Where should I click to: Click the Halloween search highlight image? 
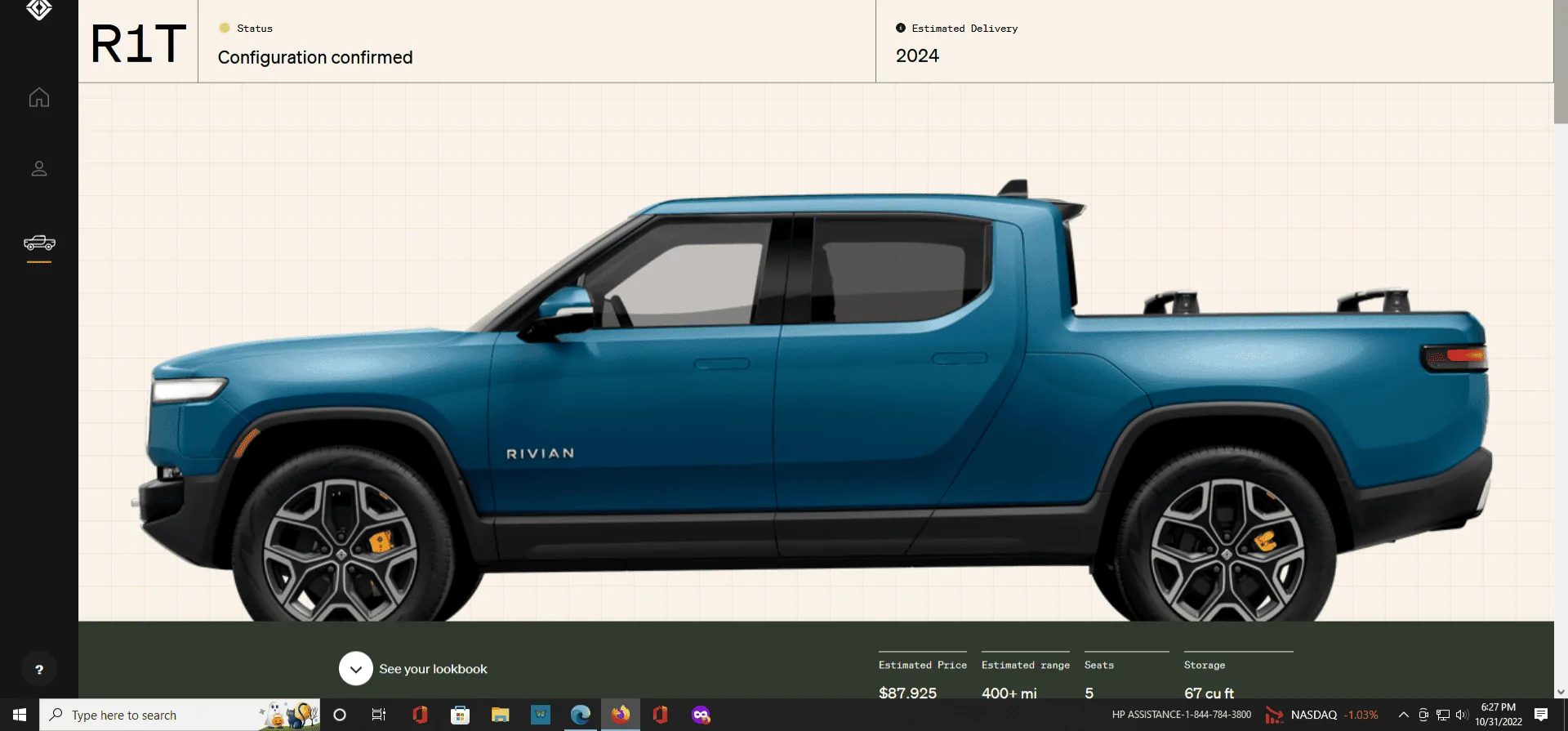pos(290,715)
